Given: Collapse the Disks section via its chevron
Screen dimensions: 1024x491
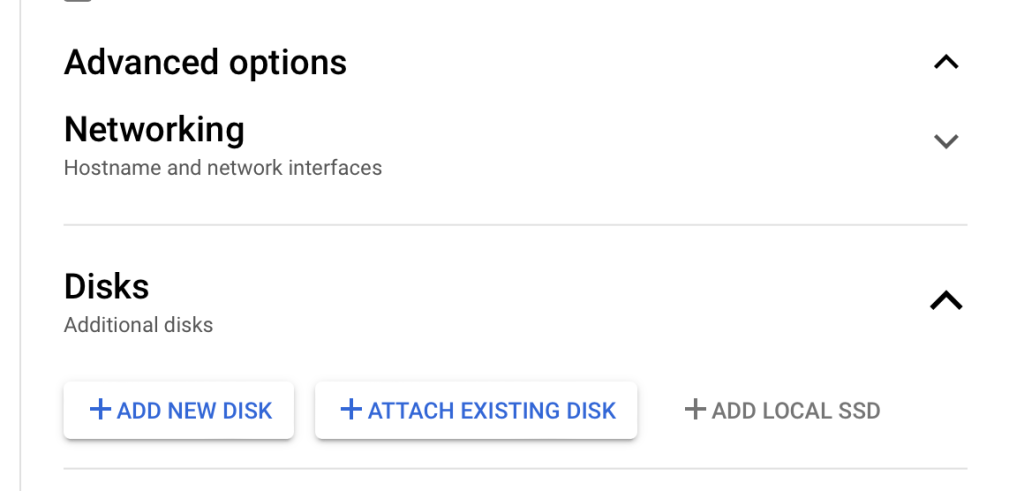Looking at the screenshot, I should point(946,300).
